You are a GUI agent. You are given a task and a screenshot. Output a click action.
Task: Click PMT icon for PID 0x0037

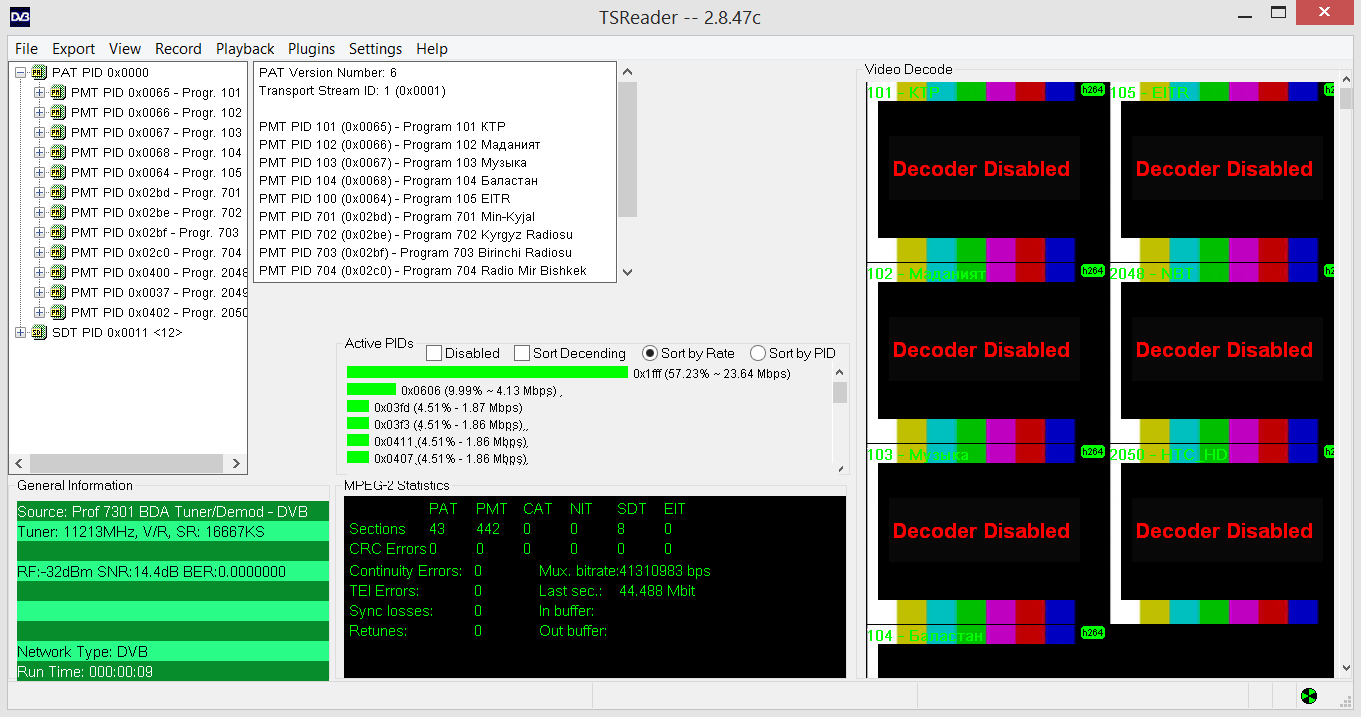coord(58,292)
